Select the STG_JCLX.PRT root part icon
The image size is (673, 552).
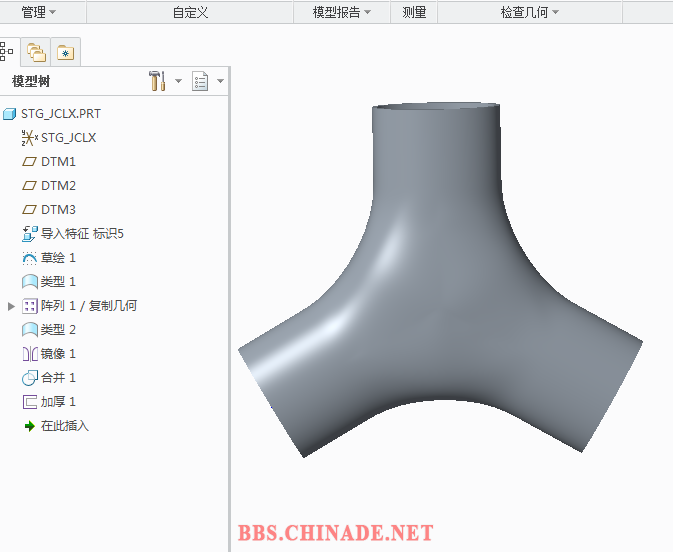(11, 114)
